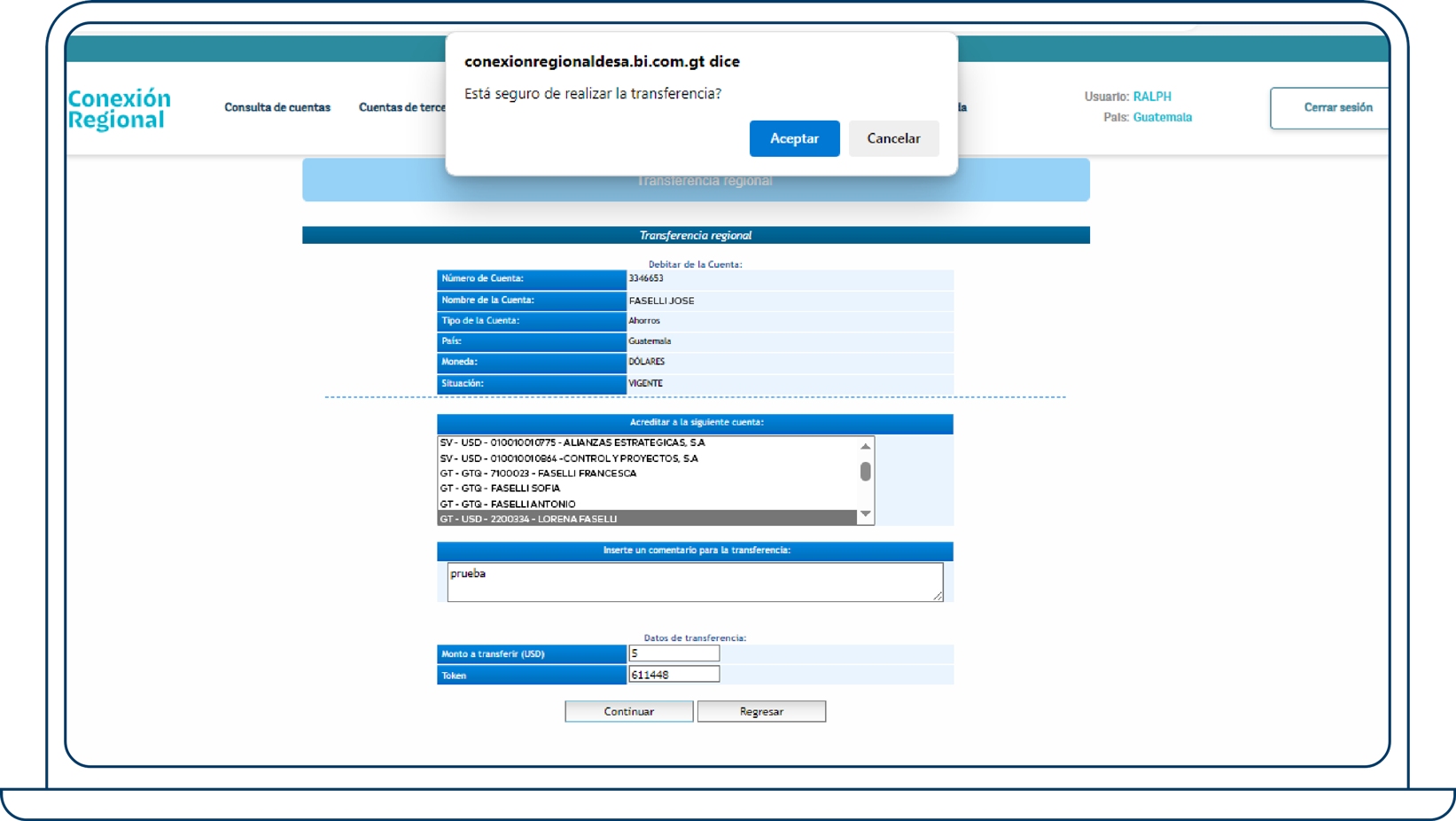Open the Cuentas de terceros menu
1456x821 pixels.
[x=403, y=107]
